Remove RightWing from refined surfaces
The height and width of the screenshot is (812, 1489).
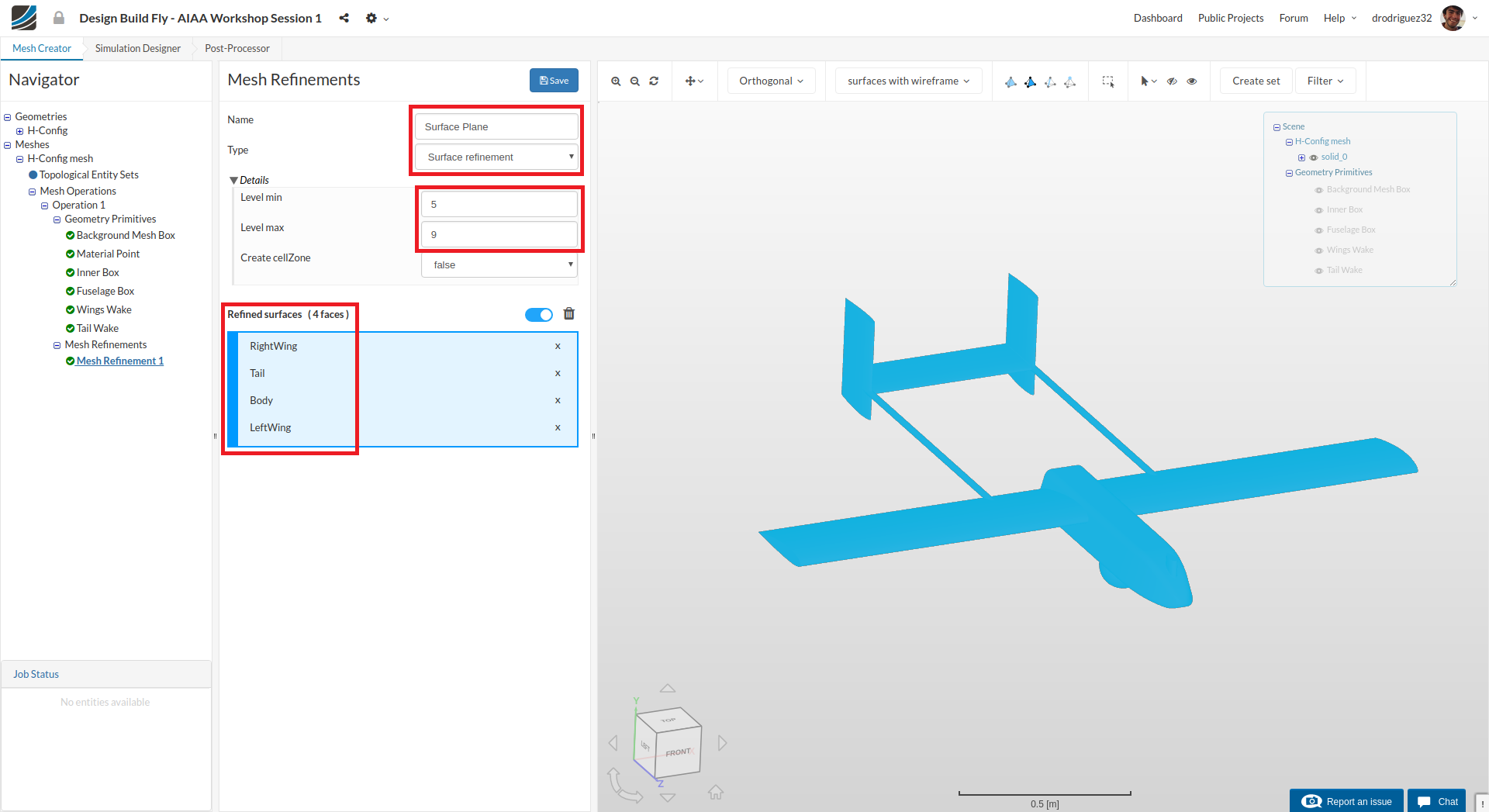558,346
